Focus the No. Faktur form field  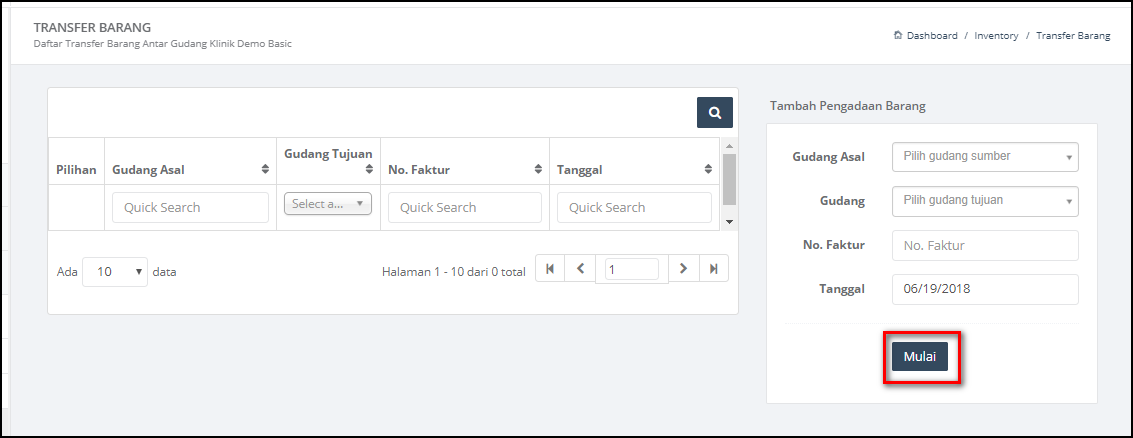click(x=986, y=246)
